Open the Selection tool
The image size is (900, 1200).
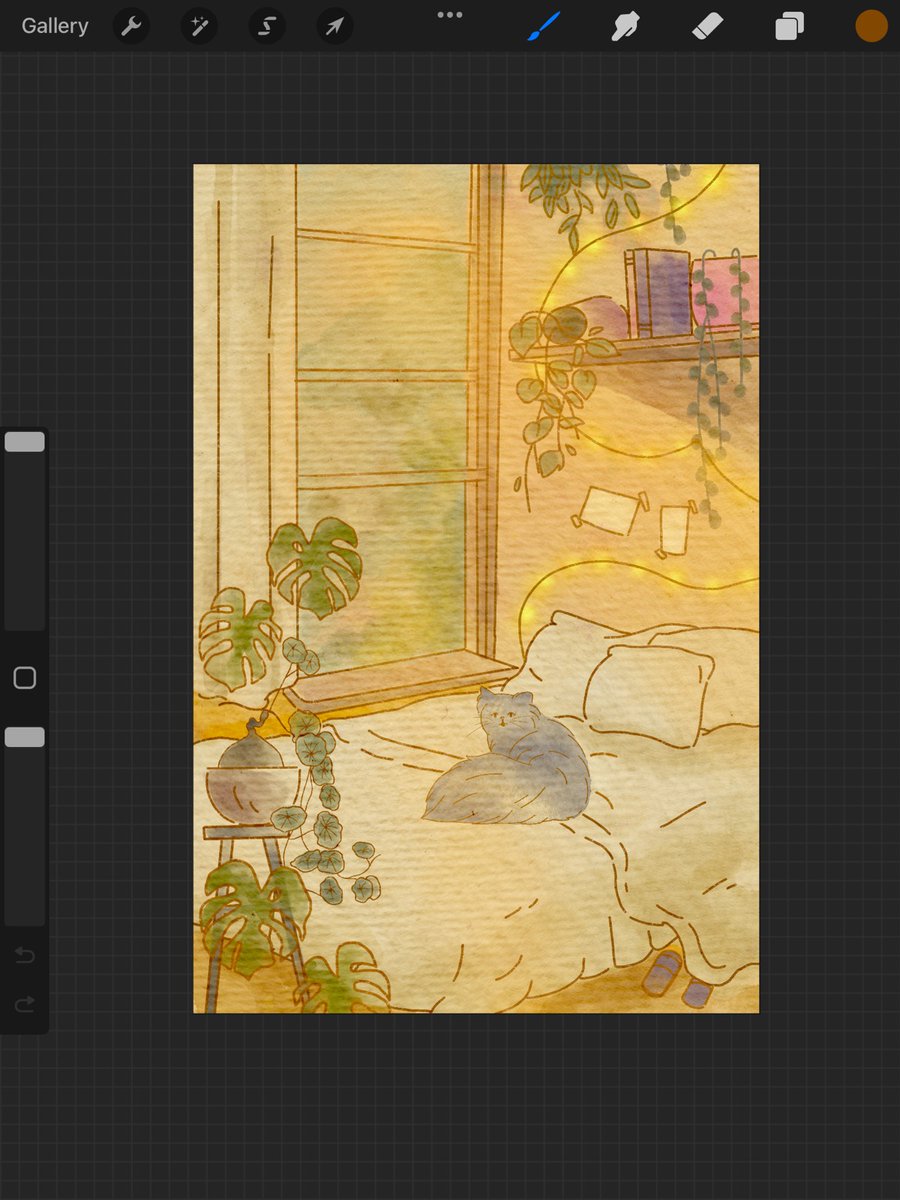click(267, 26)
